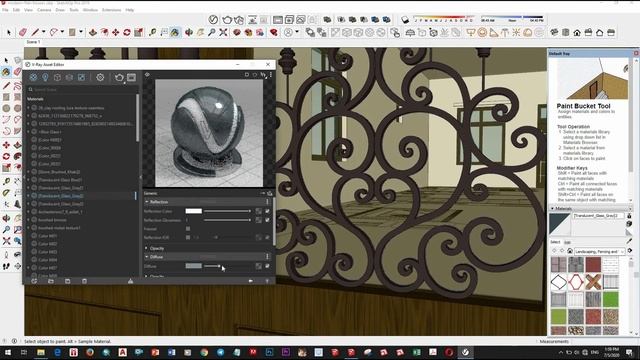Viewport: 640px width, 360px height.
Task: Click Reflection Color texture slot button
Action: 258,211
